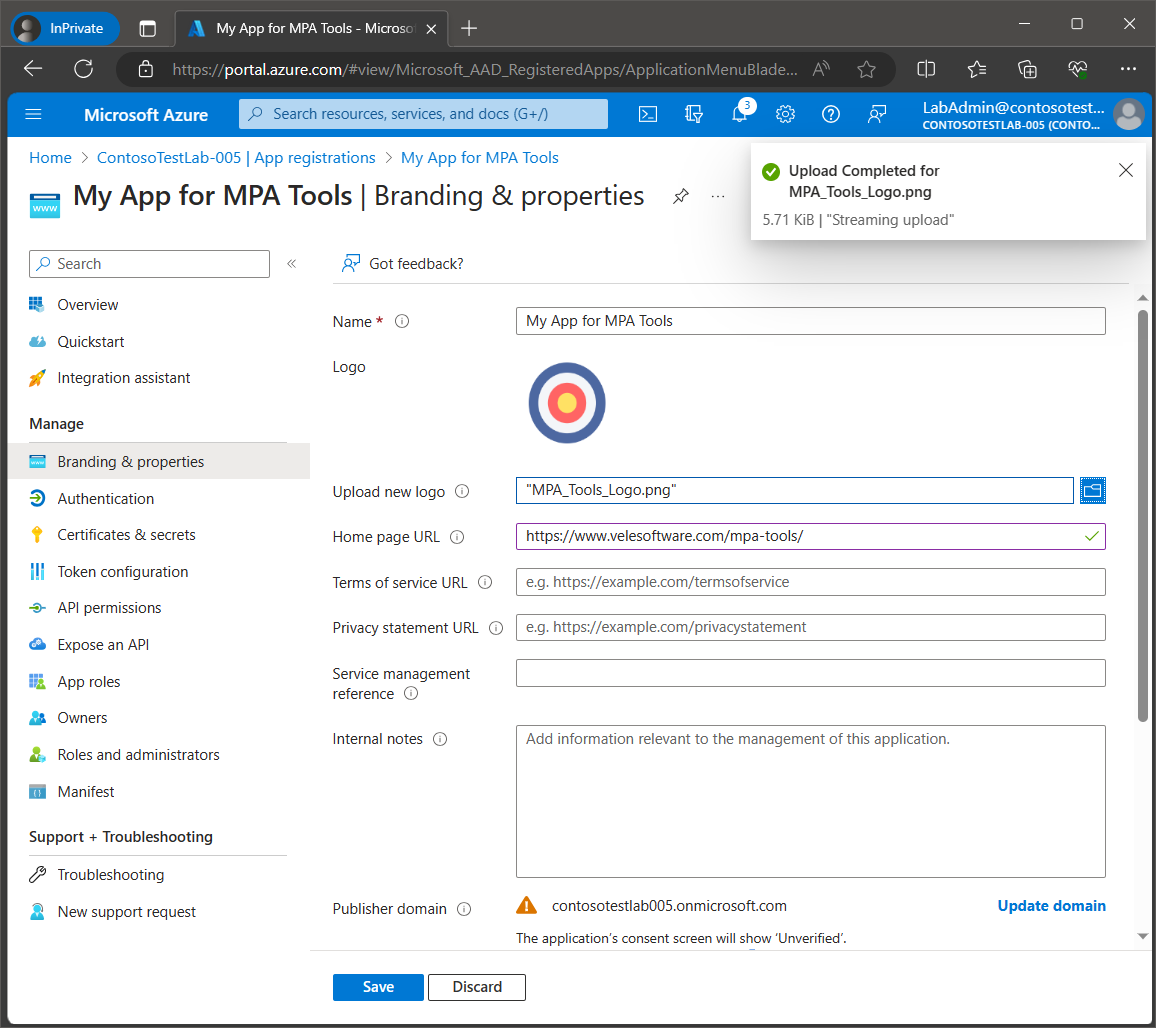1156x1028 pixels.
Task: Click the blade vertical scrollbar
Action: pos(1142,516)
